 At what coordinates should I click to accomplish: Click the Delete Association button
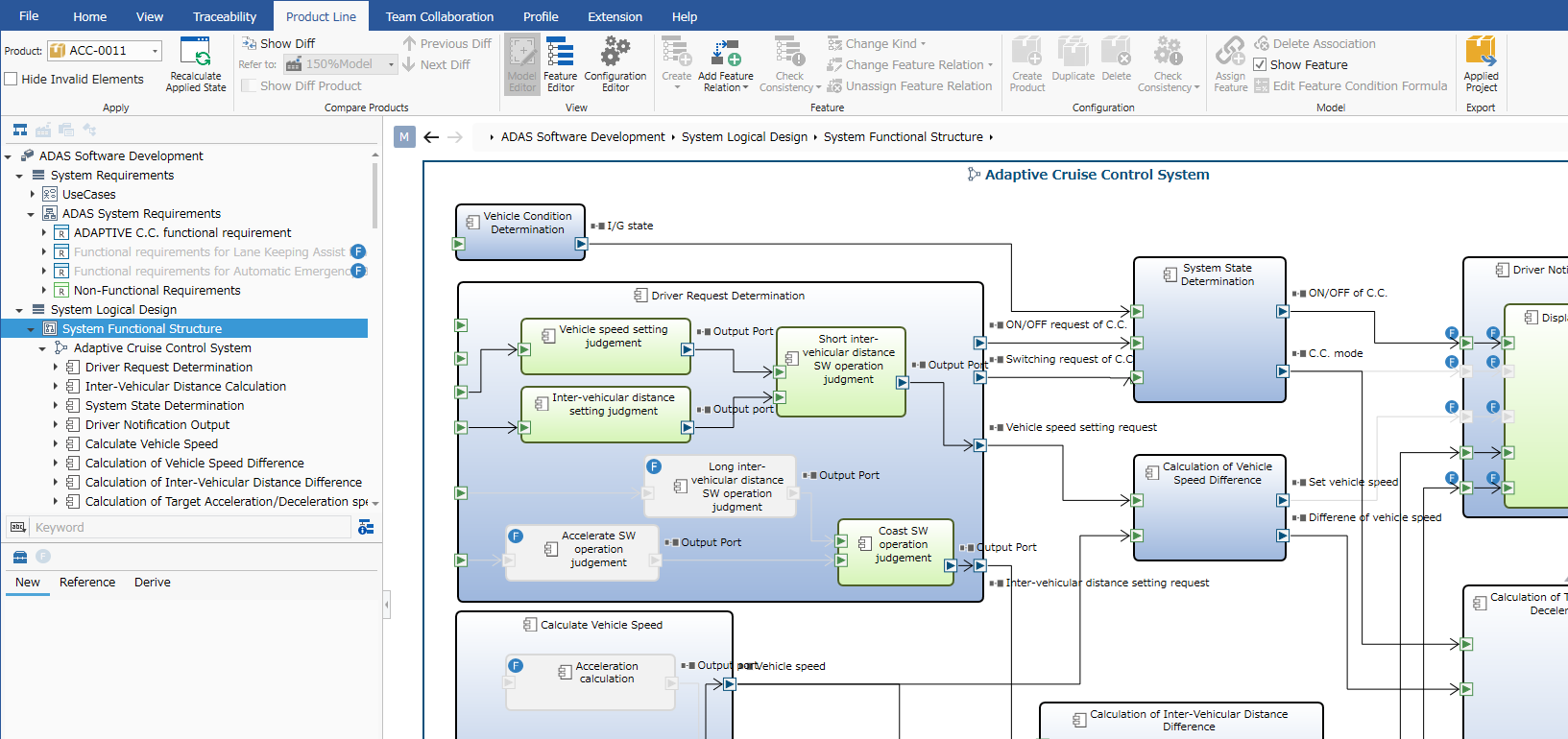[1315, 43]
